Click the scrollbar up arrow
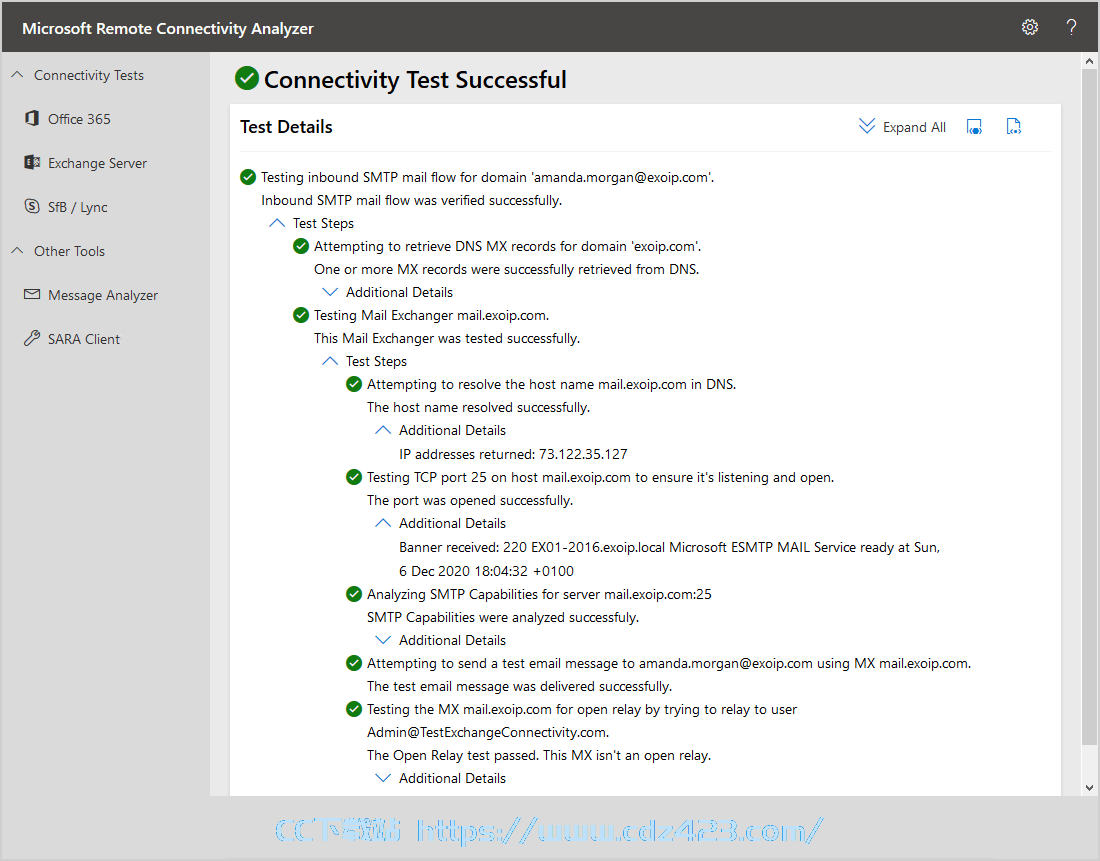Viewport: 1100px width, 861px height. pyautogui.click(x=1089, y=61)
